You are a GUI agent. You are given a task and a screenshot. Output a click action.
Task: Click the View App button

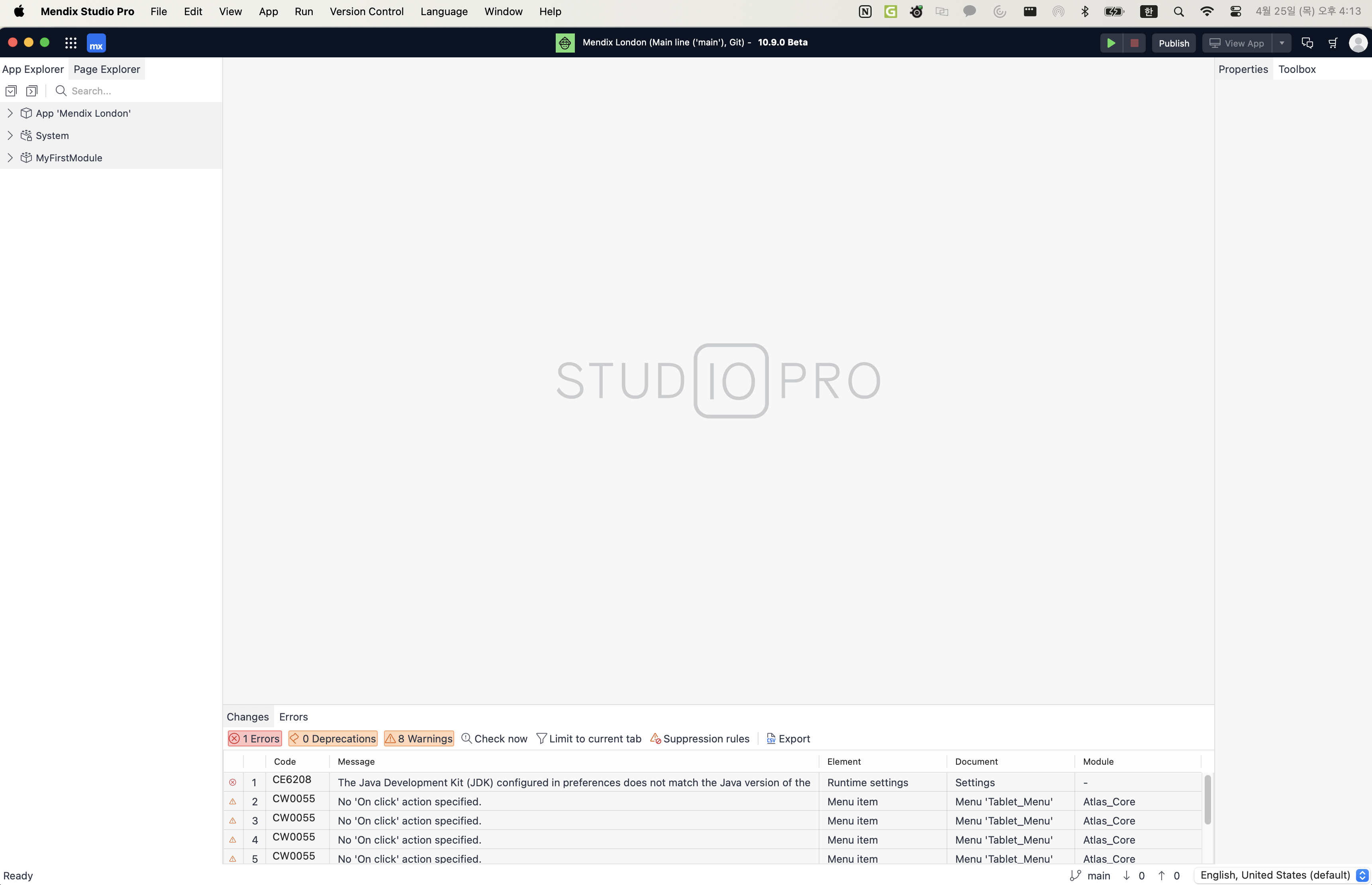(x=1237, y=43)
